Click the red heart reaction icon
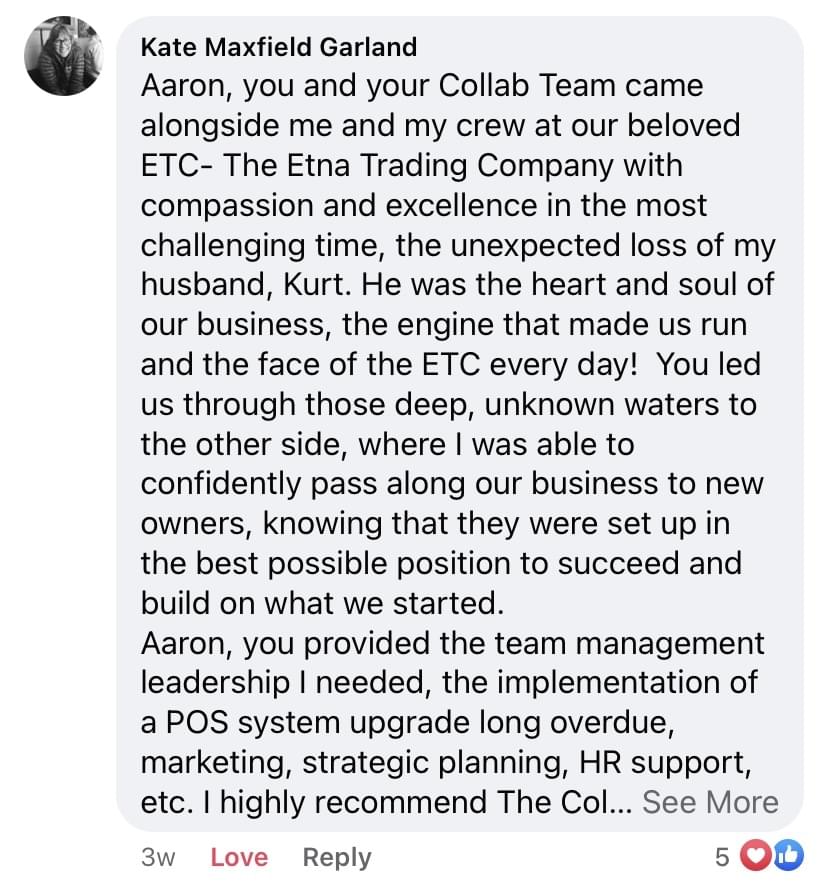828x885 pixels. 759,856
